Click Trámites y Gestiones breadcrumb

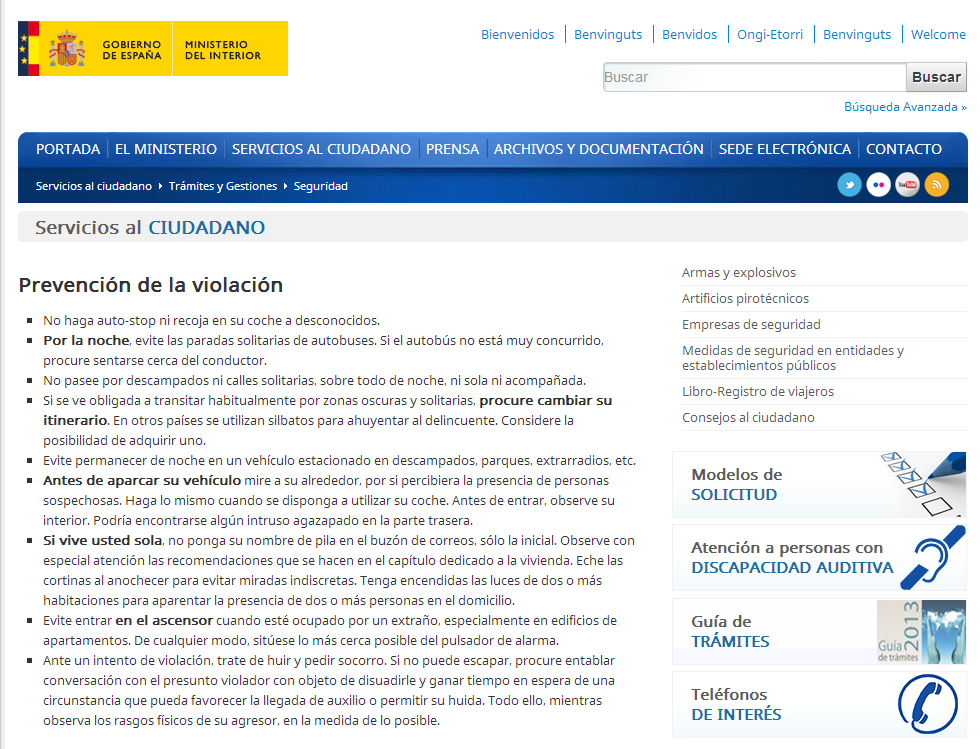click(x=223, y=186)
